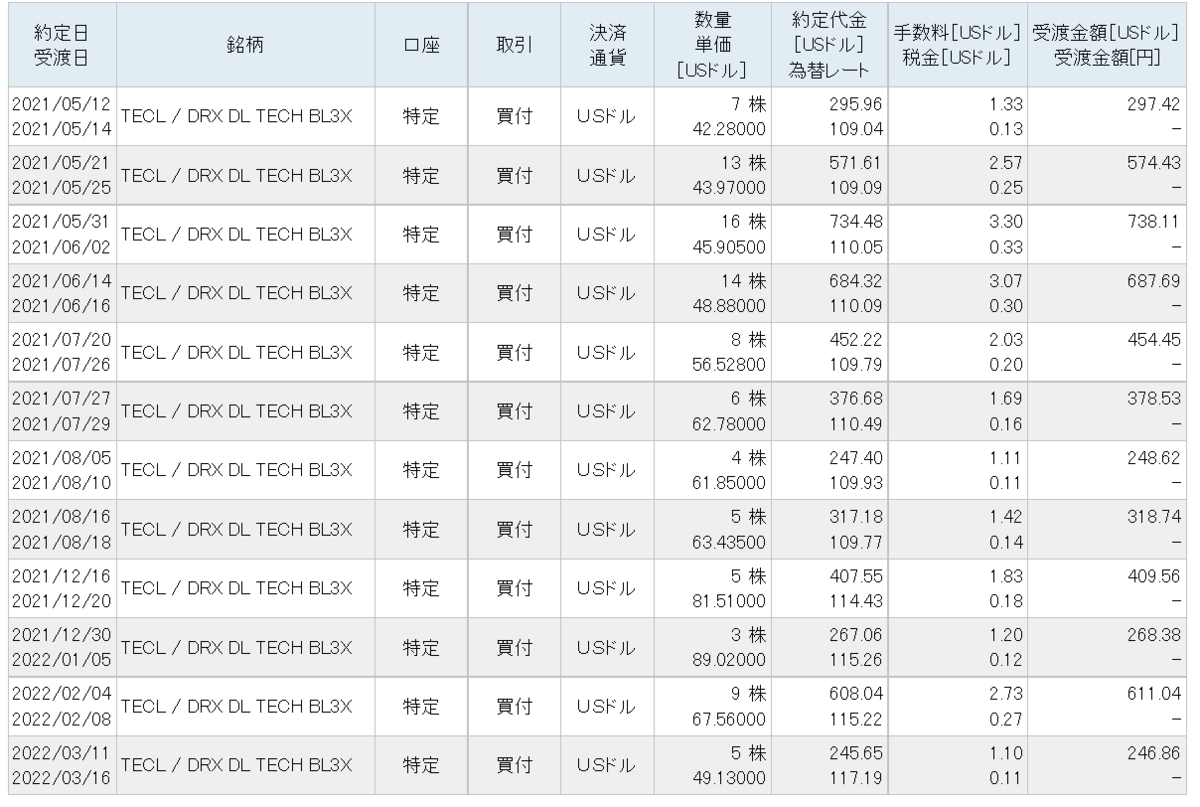The height and width of the screenshot is (807, 1200).
Task: Click the trade amount 571.61
Action: point(858,164)
